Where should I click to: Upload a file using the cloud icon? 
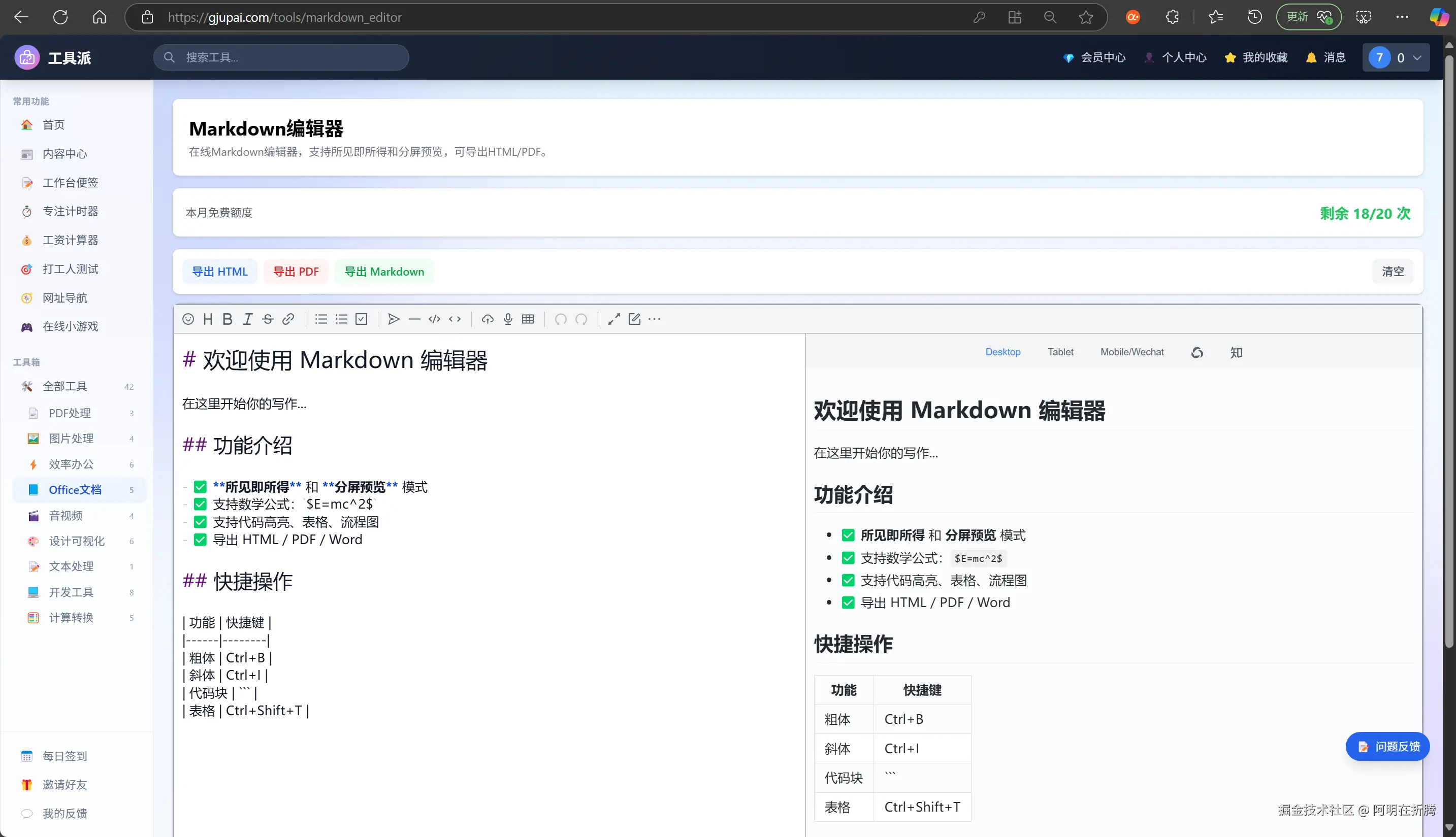click(x=488, y=319)
